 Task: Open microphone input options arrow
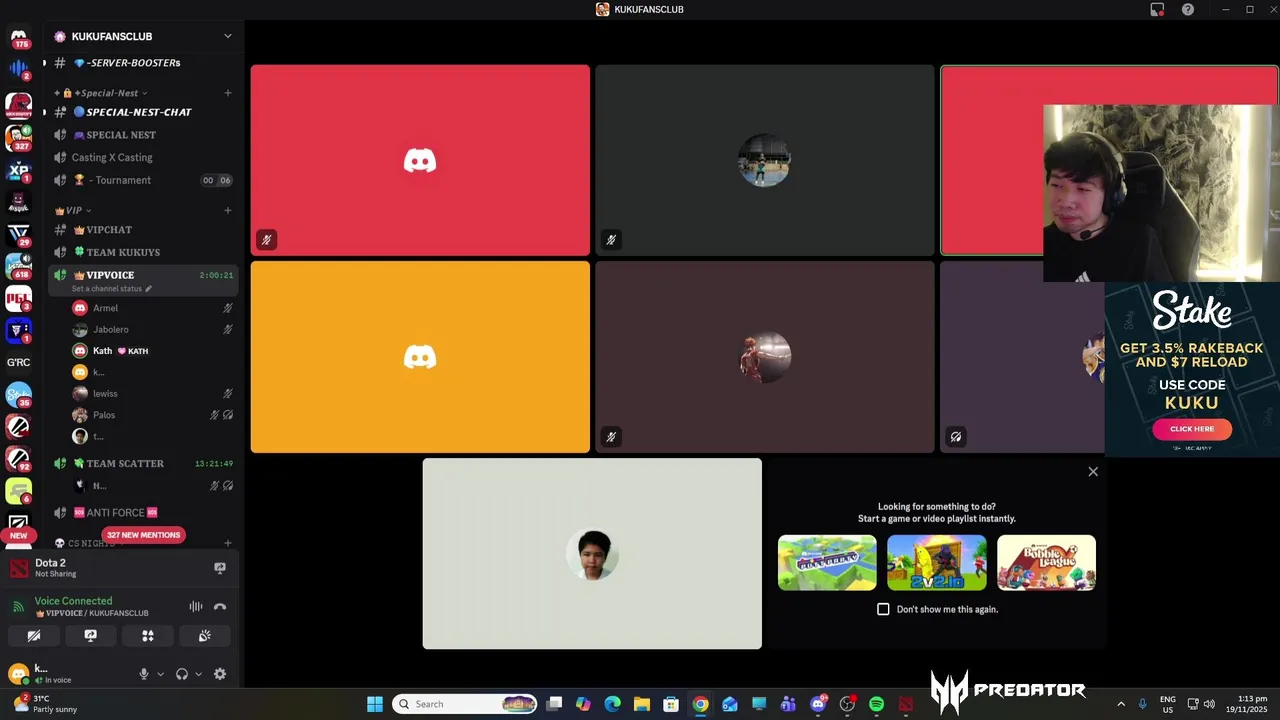point(160,674)
